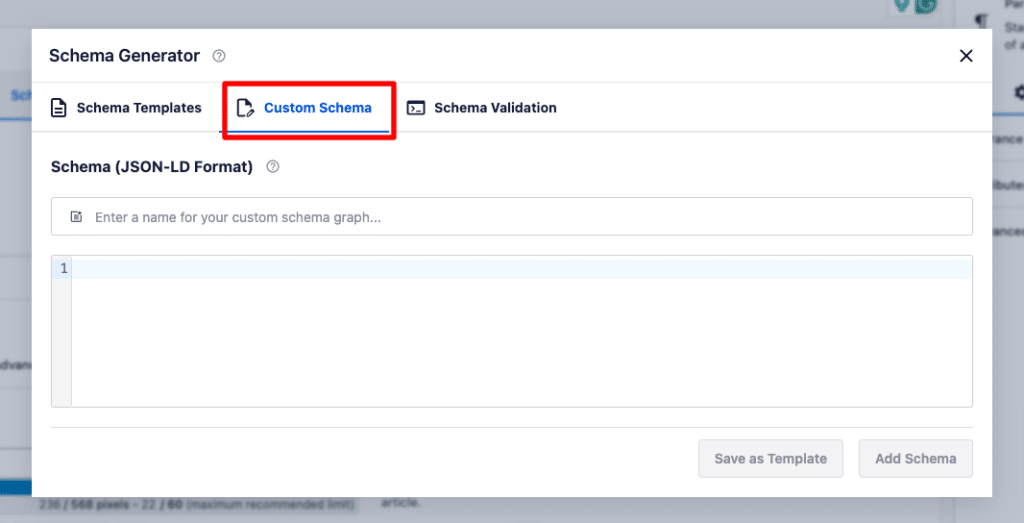Image resolution: width=1024 pixels, height=523 pixels.
Task: Switch to the Schema Templates tab label
Action: coord(139,108)
